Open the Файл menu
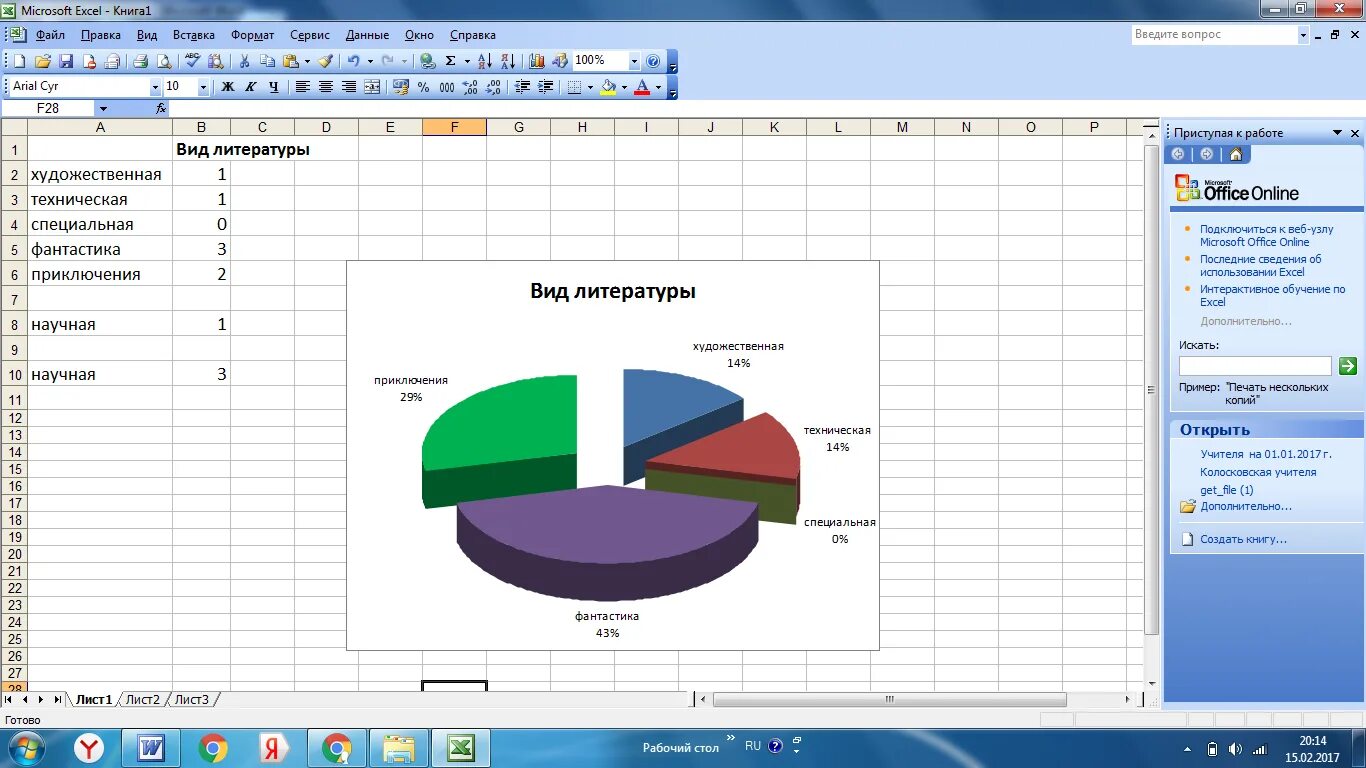This screenshot has width=1366, height=768. tap(50, 35)
